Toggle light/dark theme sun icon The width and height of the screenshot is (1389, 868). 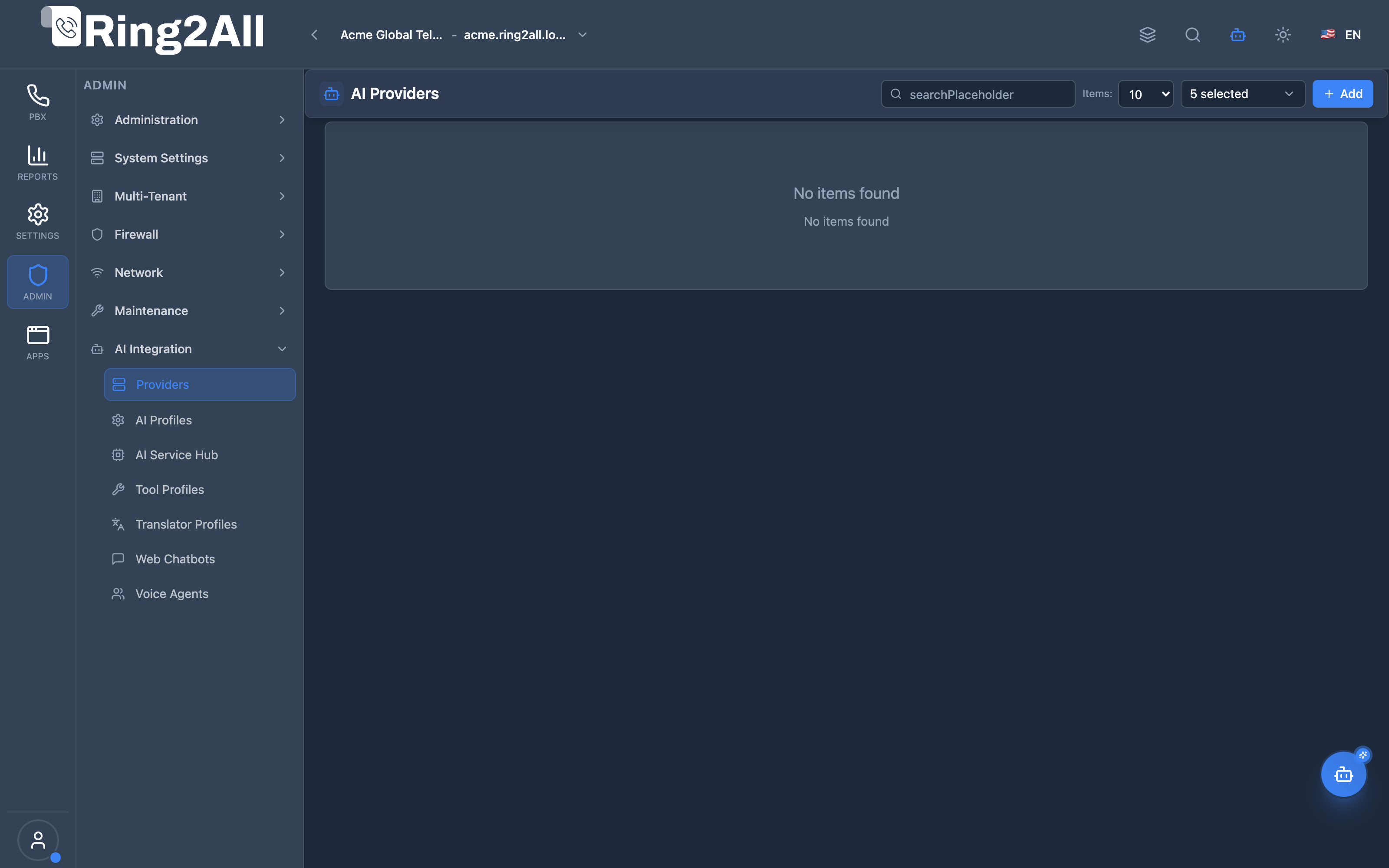[1283, 34]
